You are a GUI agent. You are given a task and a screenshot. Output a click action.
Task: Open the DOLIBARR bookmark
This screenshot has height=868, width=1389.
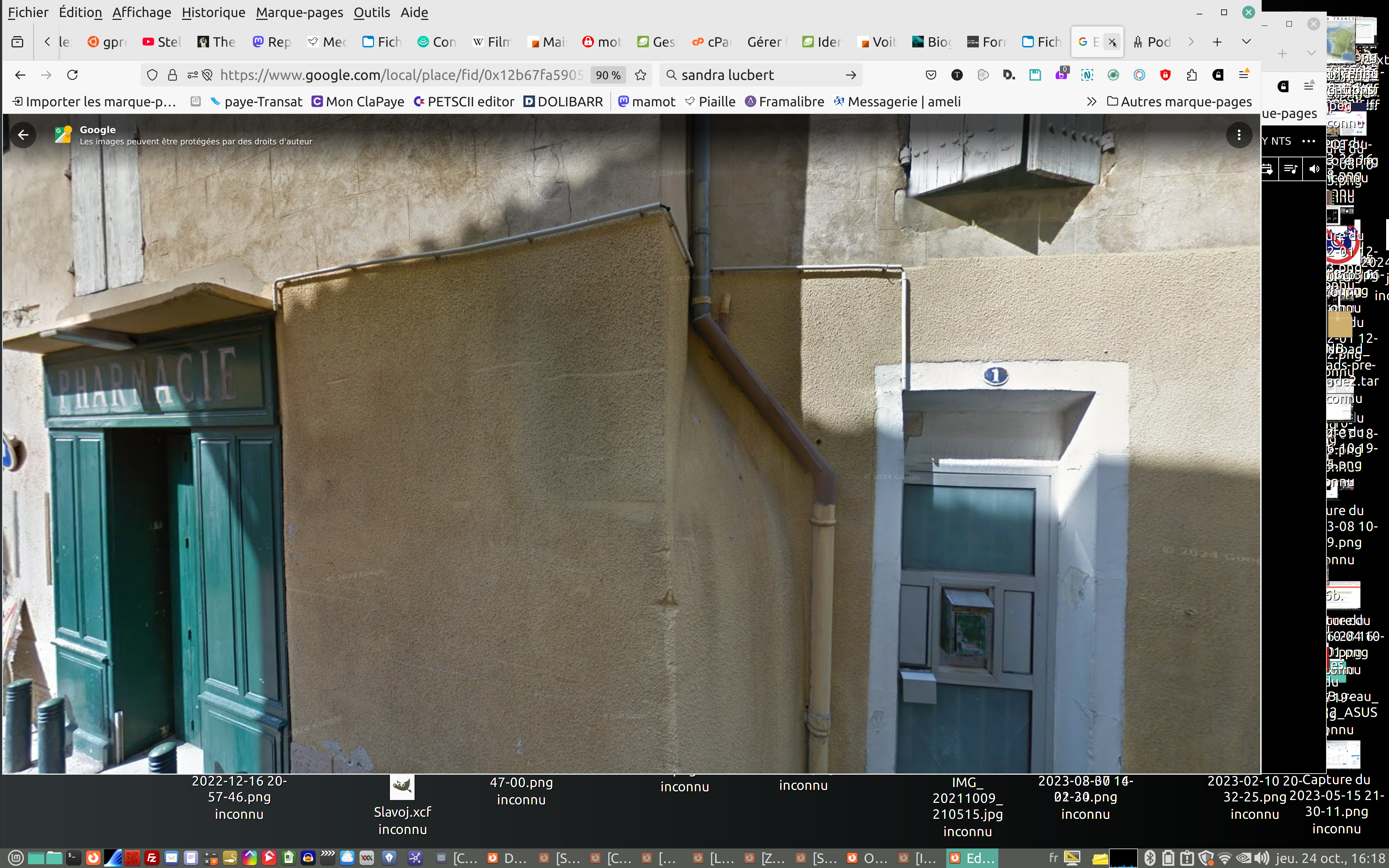pos(563,102)
